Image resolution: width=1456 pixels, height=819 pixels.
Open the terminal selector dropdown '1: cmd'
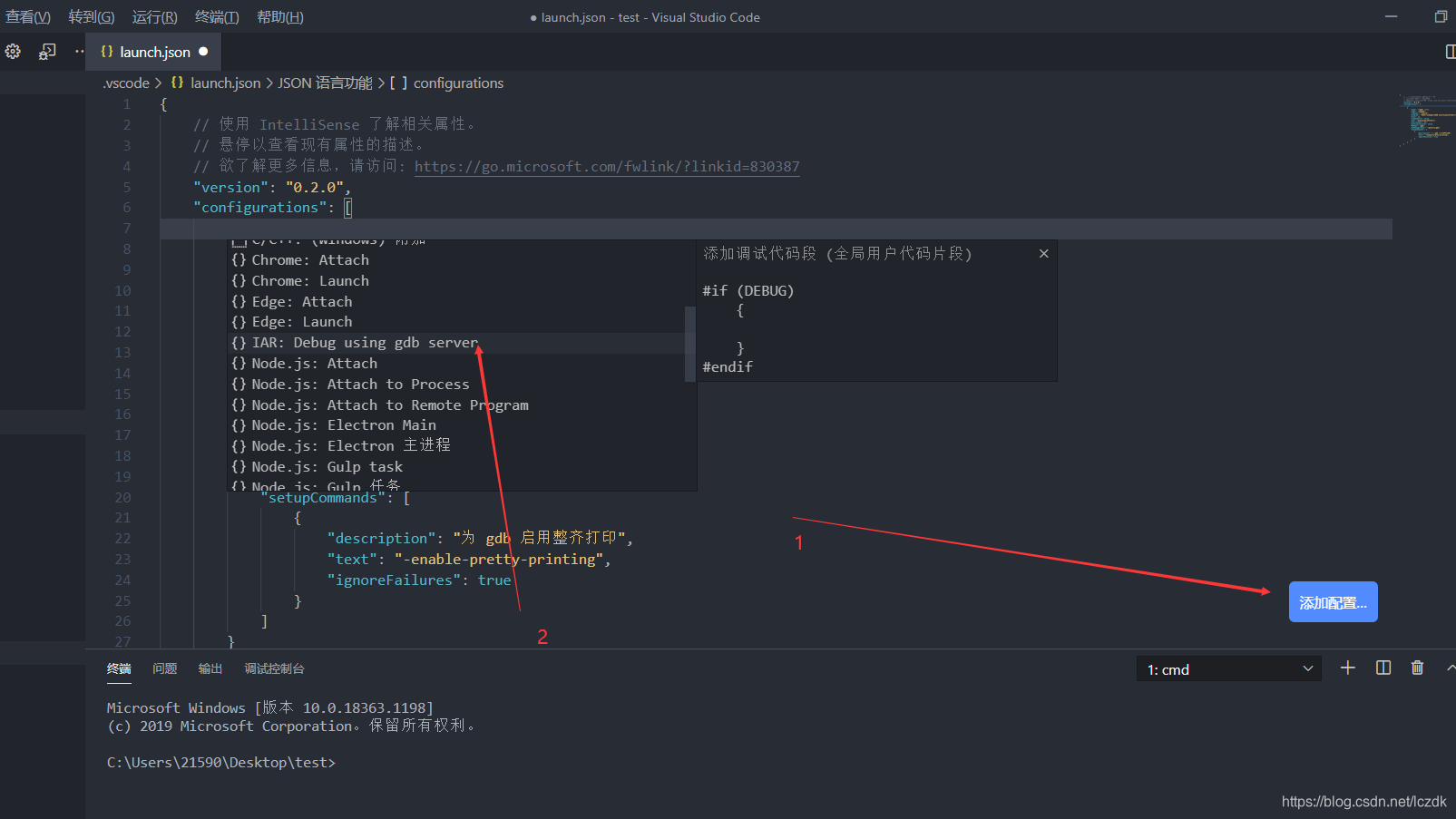[x=1228, y=669]
